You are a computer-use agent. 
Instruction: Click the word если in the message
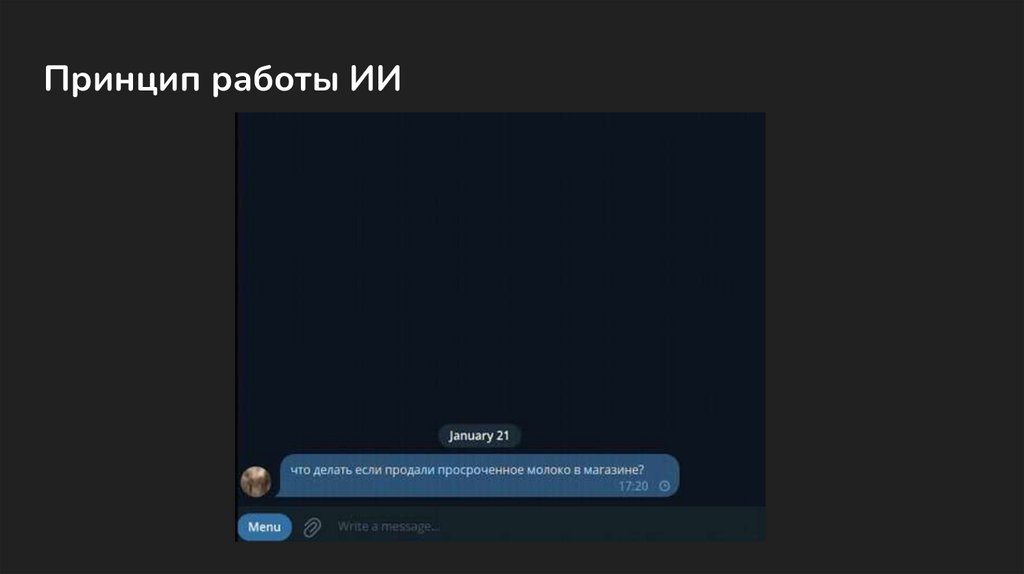(x=368, y=470)
